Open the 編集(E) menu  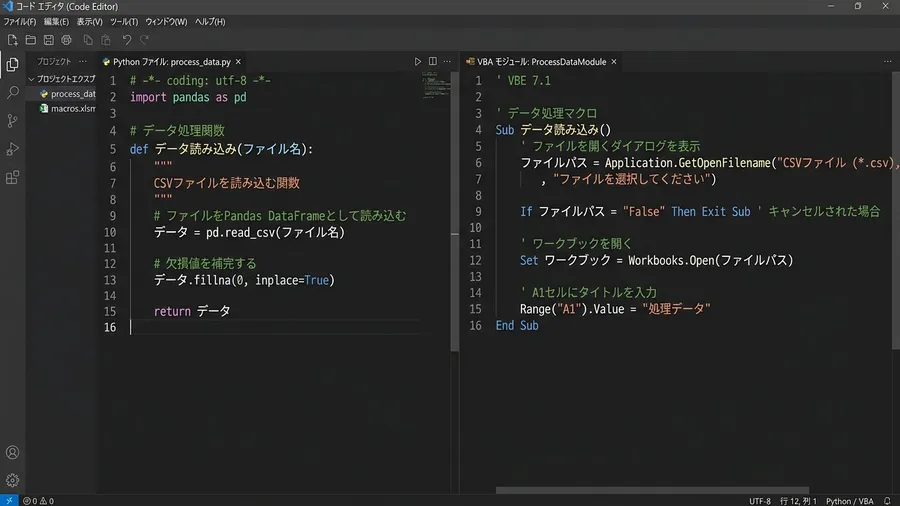coord(56,22)
